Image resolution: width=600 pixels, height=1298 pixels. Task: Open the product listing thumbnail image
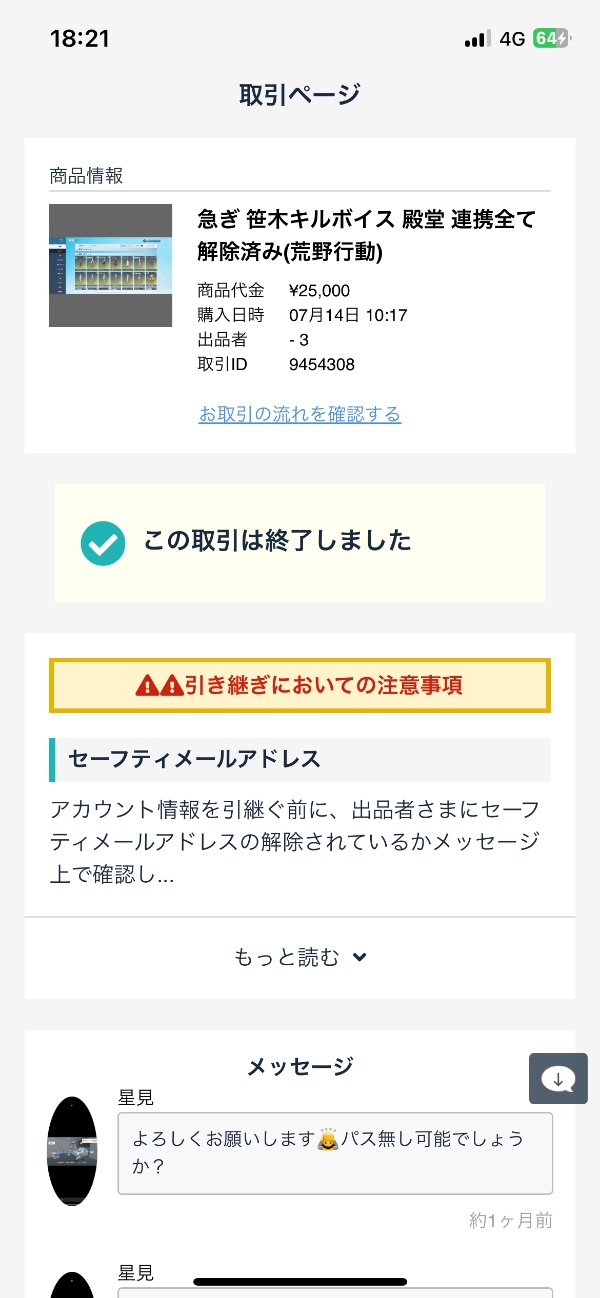[x=110, y=265]
